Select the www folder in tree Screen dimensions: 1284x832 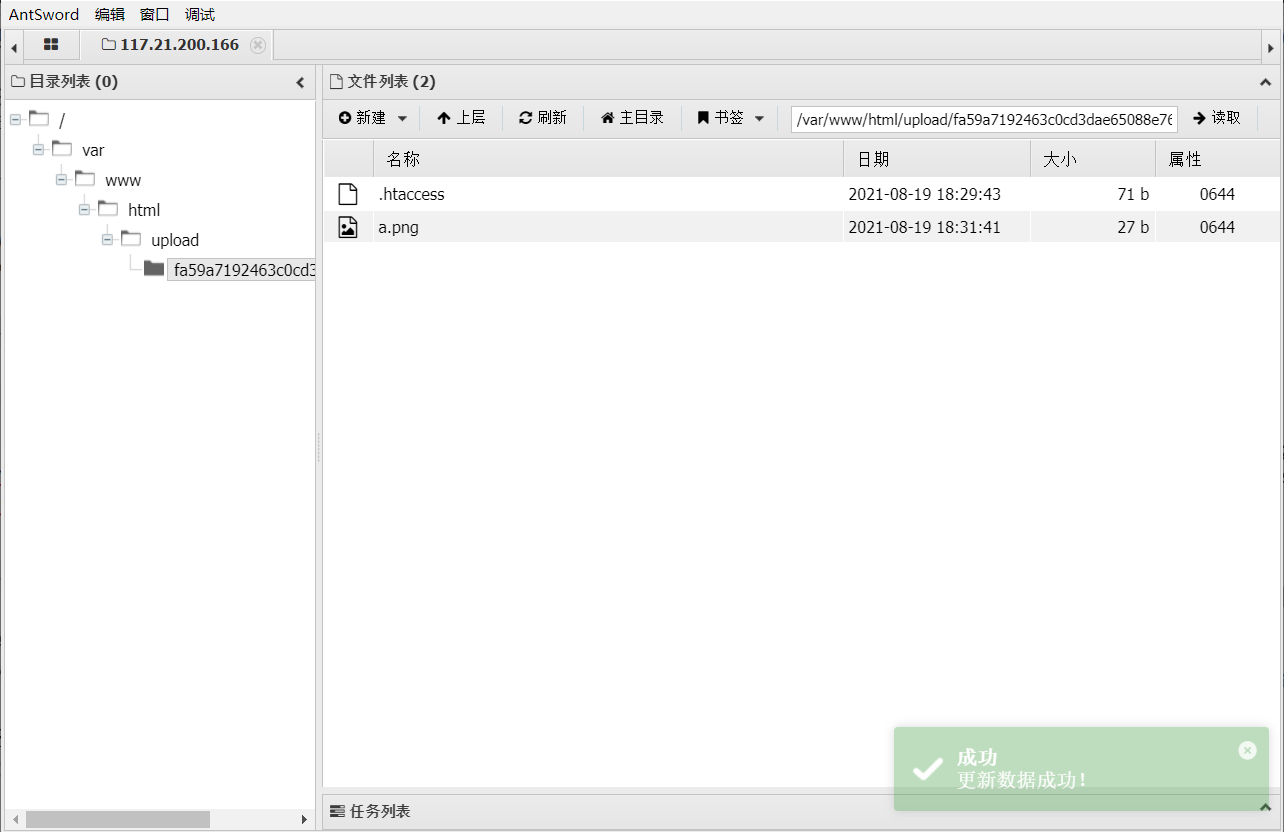tap(123, 180)
